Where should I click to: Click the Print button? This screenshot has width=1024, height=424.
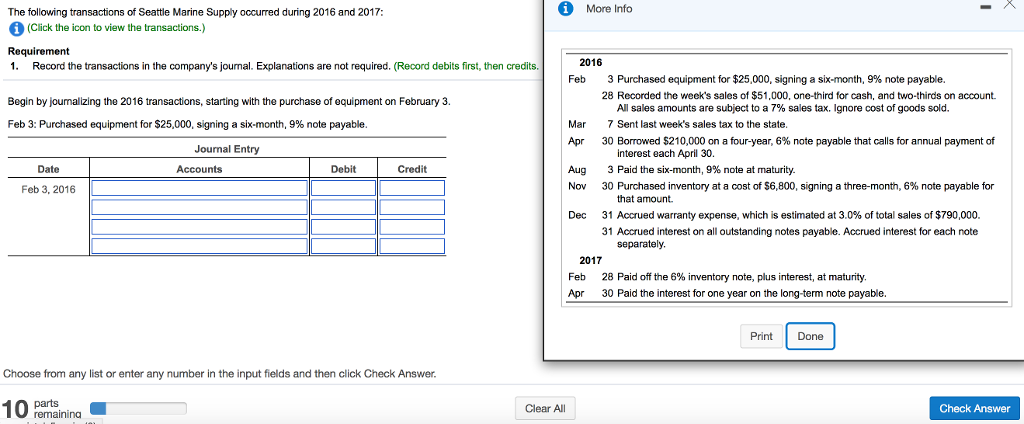(x=761, y=336)
